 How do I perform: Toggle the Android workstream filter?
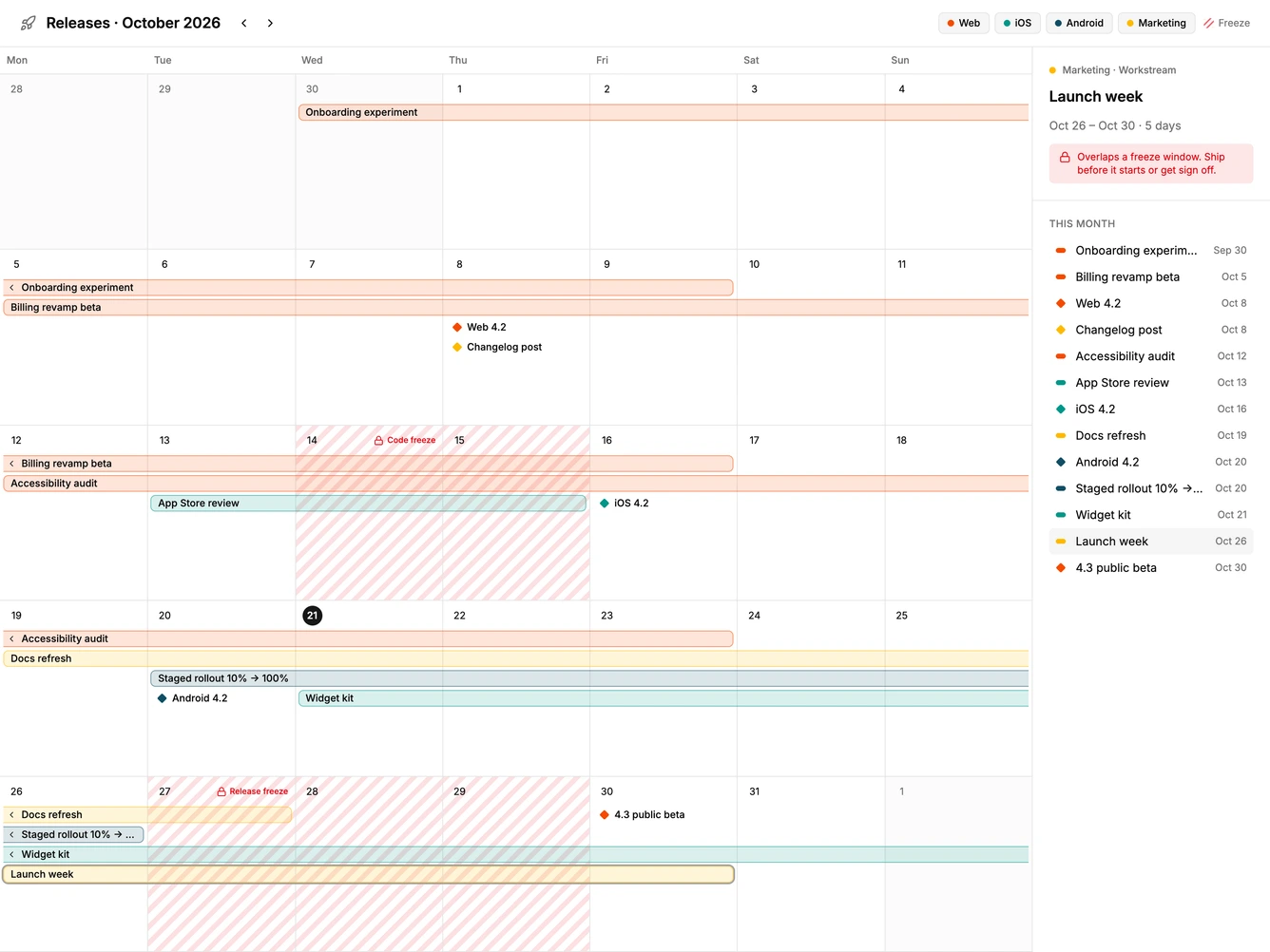(x=1079, y=23)
